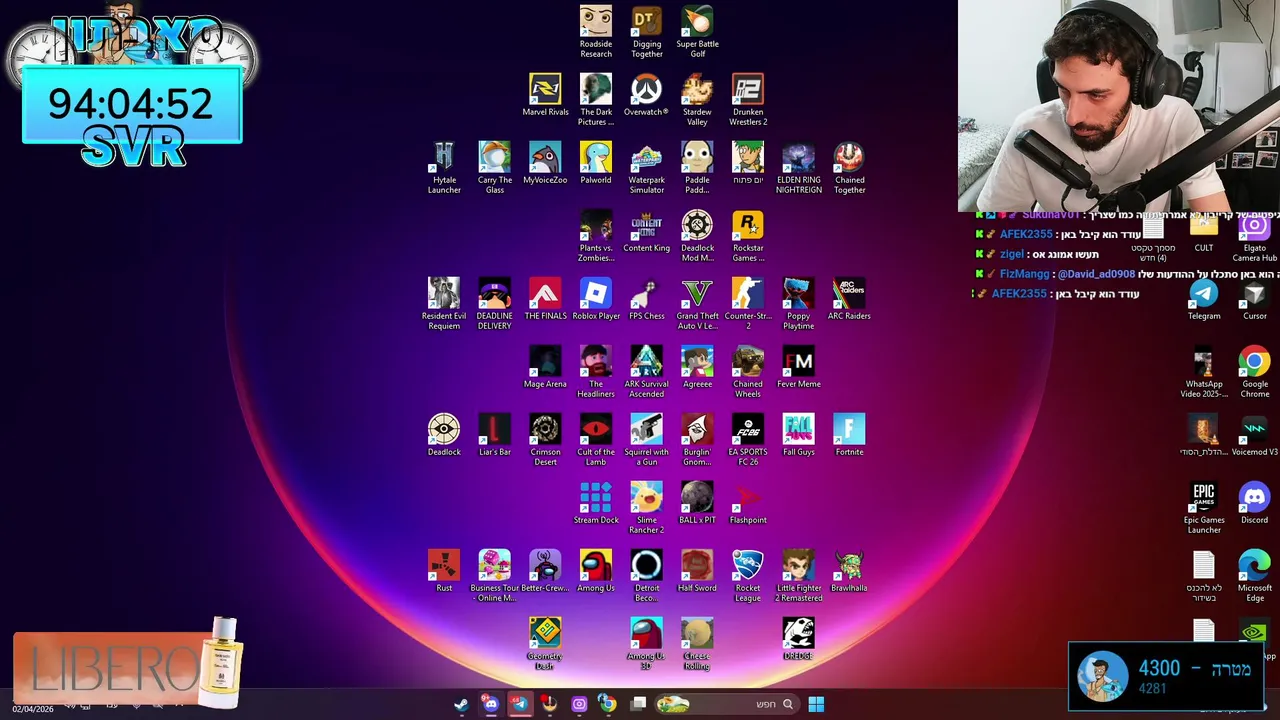Viewport: 1280px width, 720px height.
Task: Open the Google Chrome desktop shortcut
Action: 1255,371
